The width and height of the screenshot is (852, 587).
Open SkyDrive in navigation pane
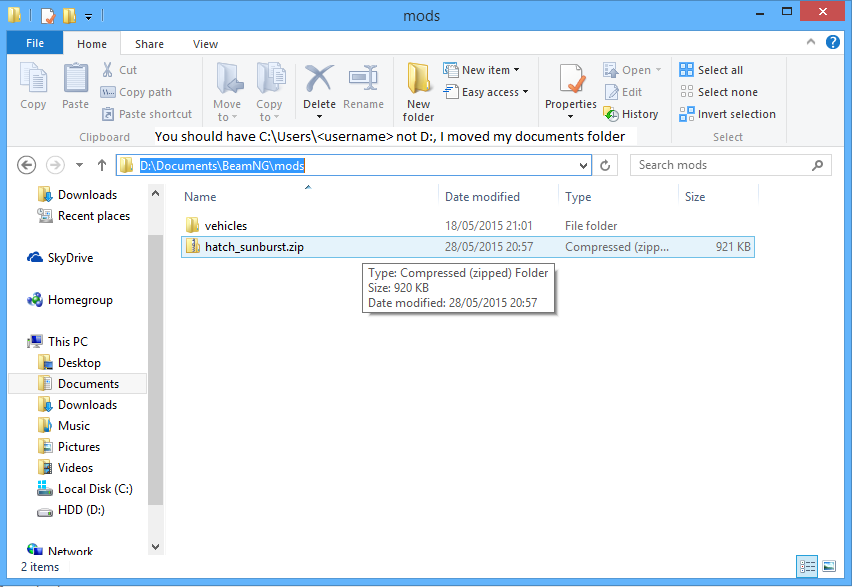pos(60,258)
